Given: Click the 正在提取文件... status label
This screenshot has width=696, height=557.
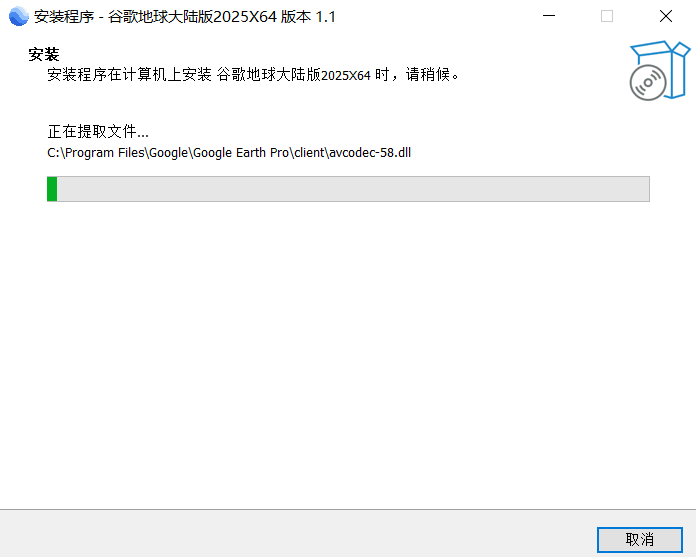Looking at the screenshot, I should [x=98, y=132].
